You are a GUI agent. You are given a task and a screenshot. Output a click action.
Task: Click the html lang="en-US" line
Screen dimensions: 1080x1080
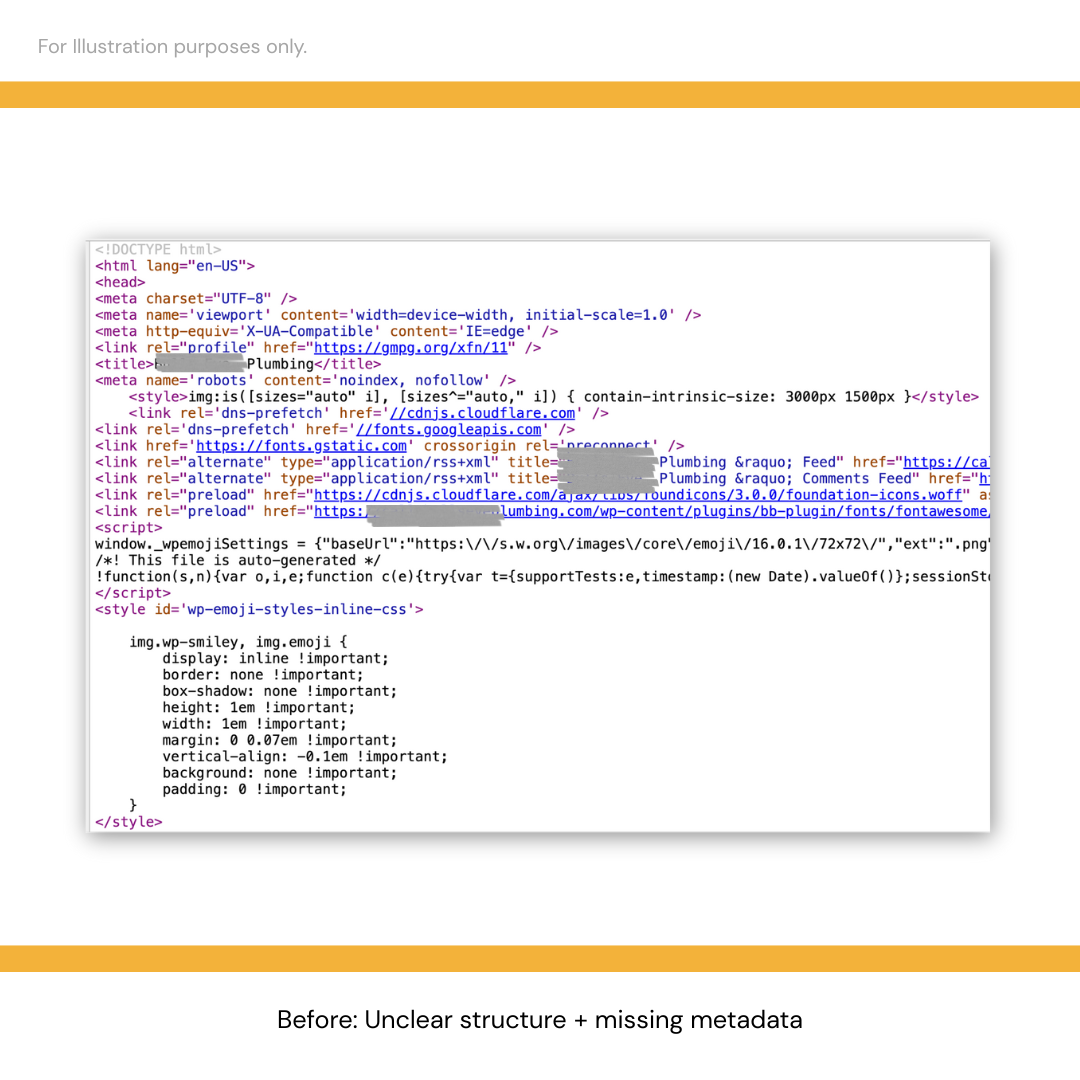(175, 266)
